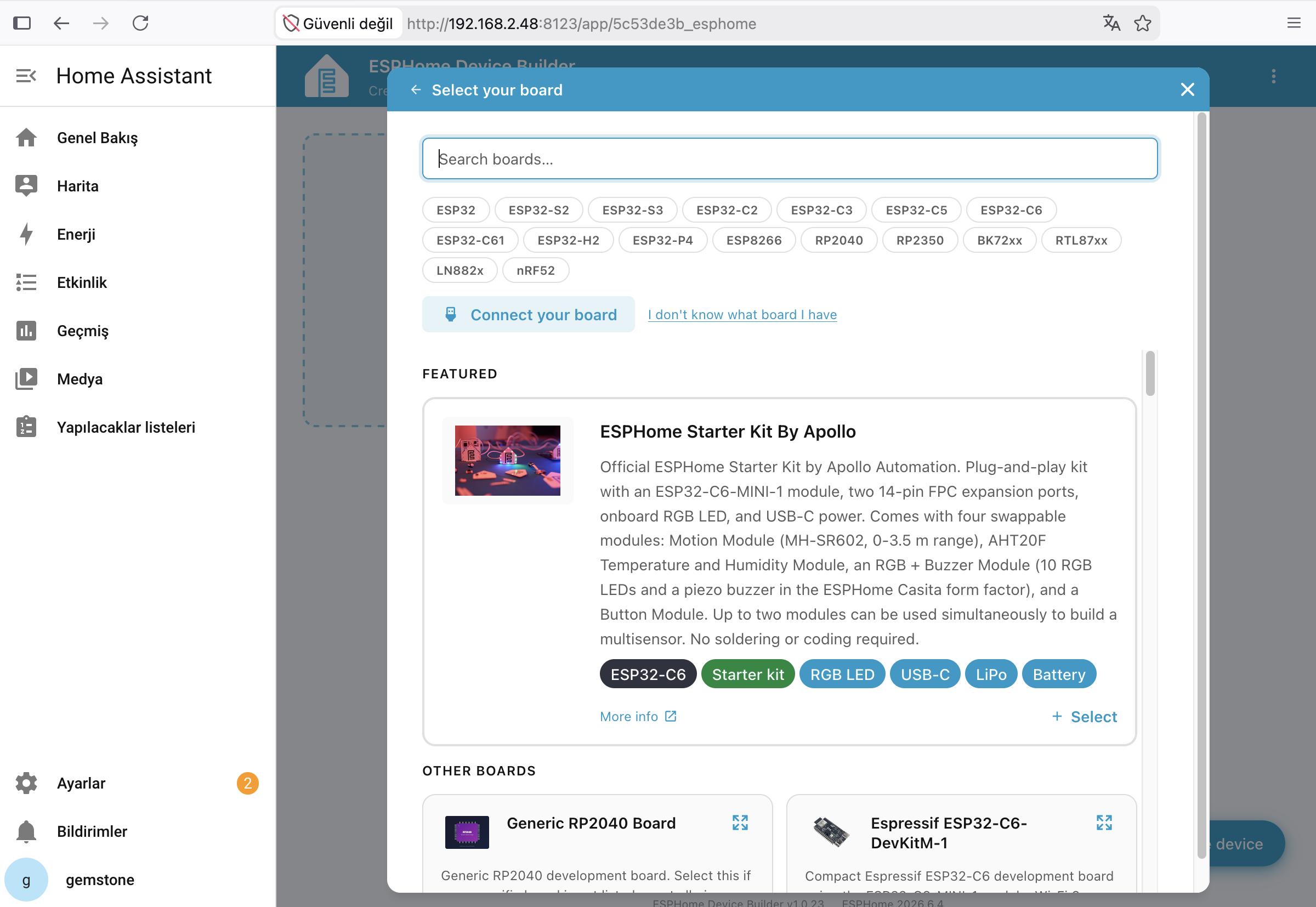Image resolution: width=1316 pixels, height=907 pixels.
Task: Click the Connect your board button
Action: pyautogui.click(x=529, y=314)
